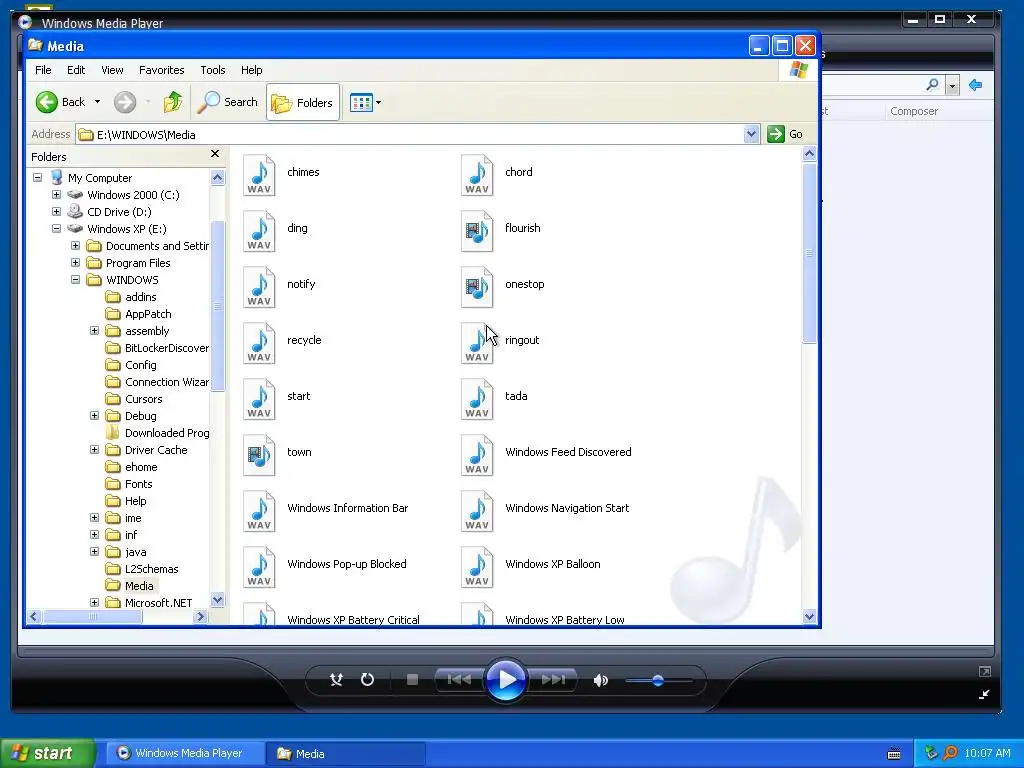1024x768 pixels.
Task: Select Windows Feed Discovered file icon
Action: (477, 456)
